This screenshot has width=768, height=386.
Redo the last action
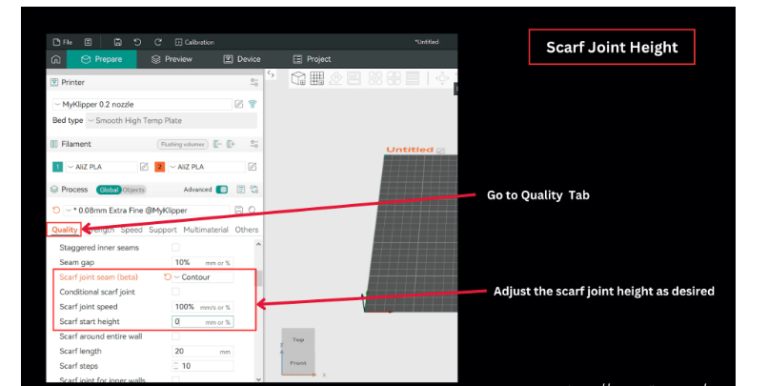[158, 42]
